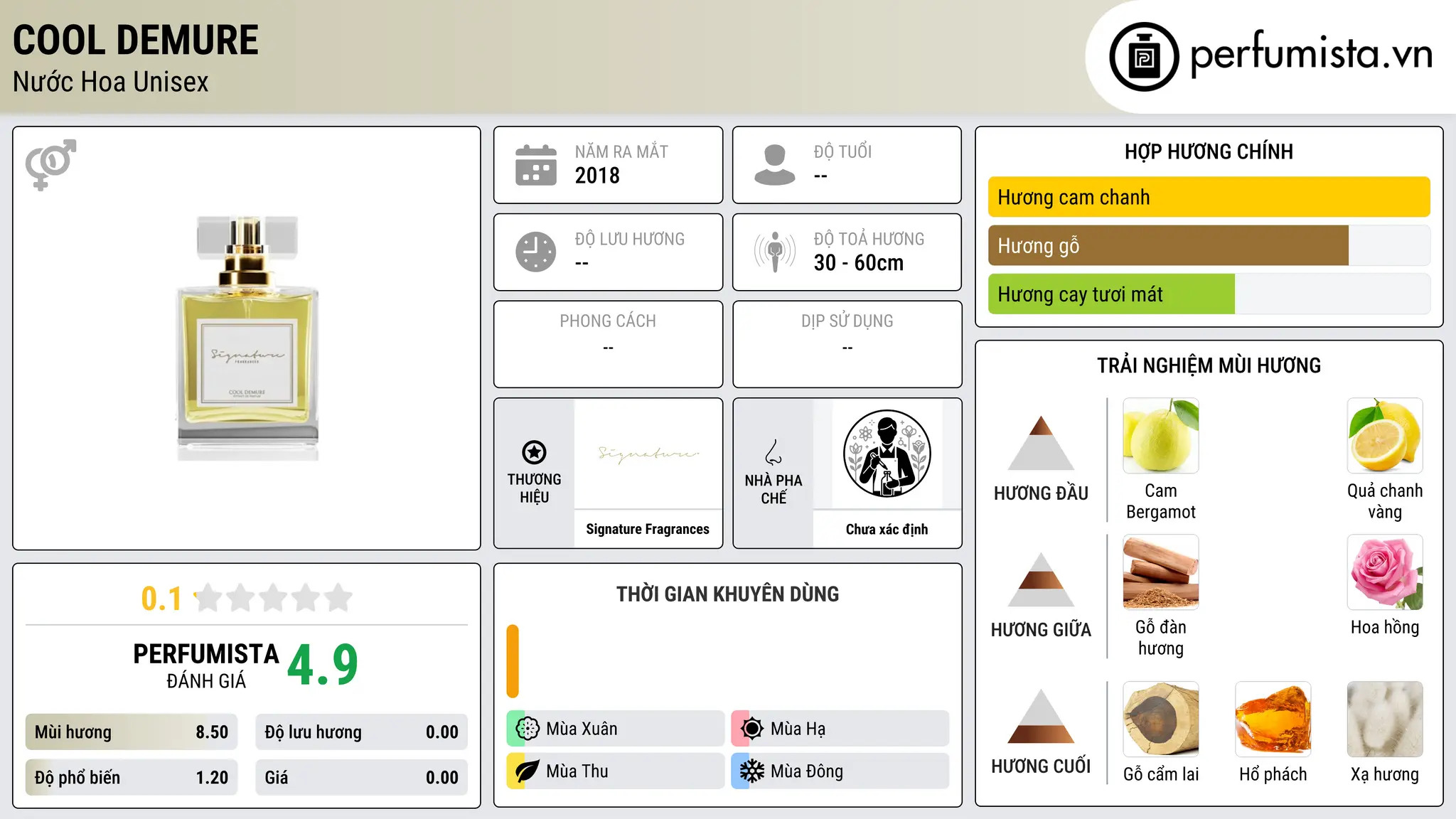The image size is (1456, 819).
Task: Open the Signature Fragrances brand link
Action: click(x=648, y=529)
